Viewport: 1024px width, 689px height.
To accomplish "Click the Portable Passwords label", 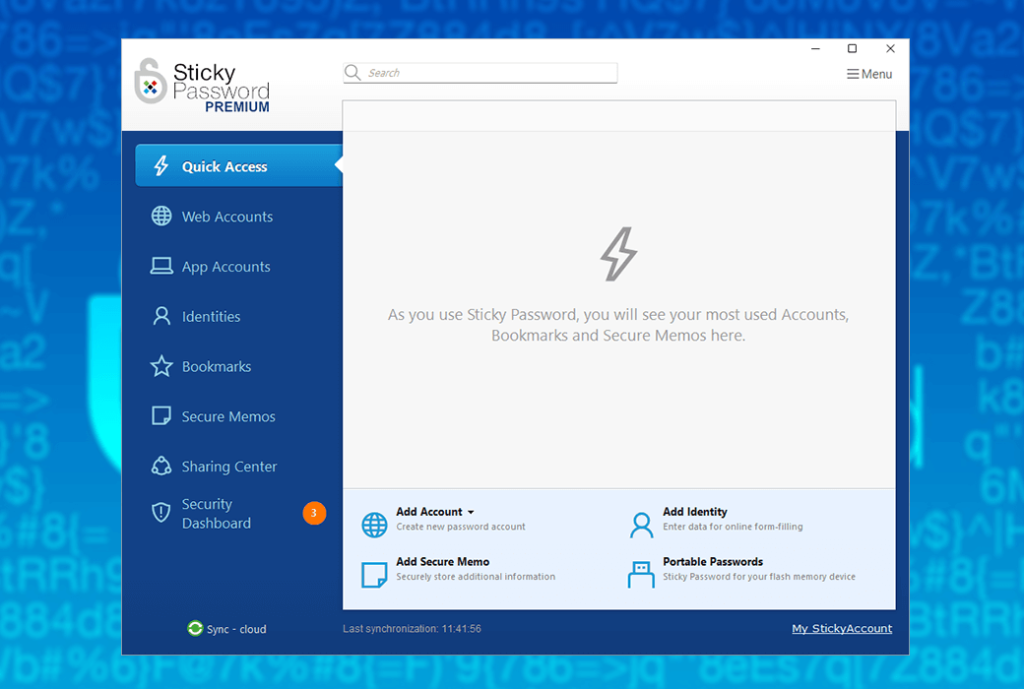I will pyautogui.click(x=712, y=562).
